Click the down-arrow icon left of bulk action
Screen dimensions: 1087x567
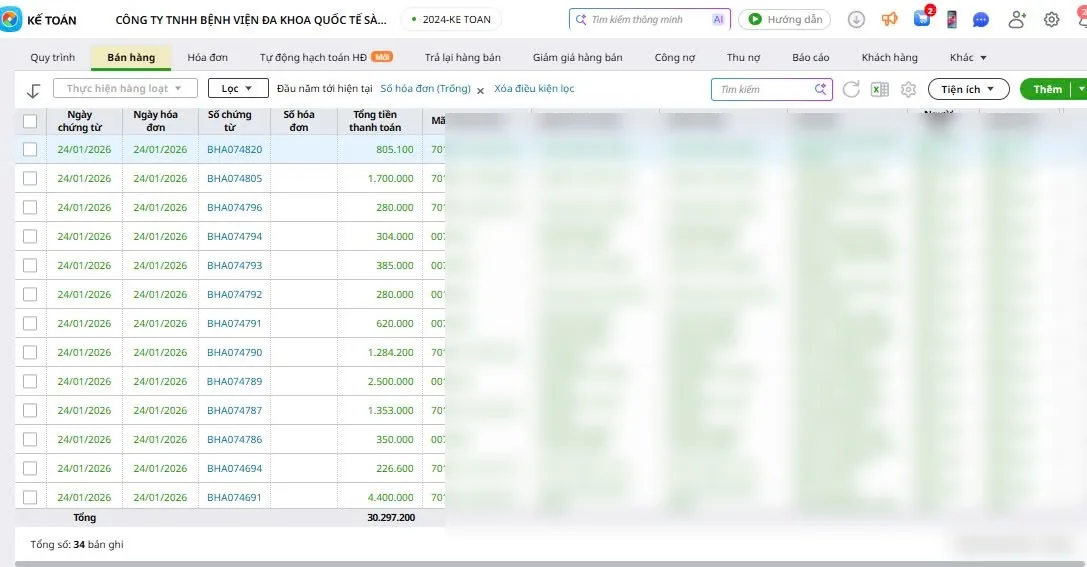[33, 90]
